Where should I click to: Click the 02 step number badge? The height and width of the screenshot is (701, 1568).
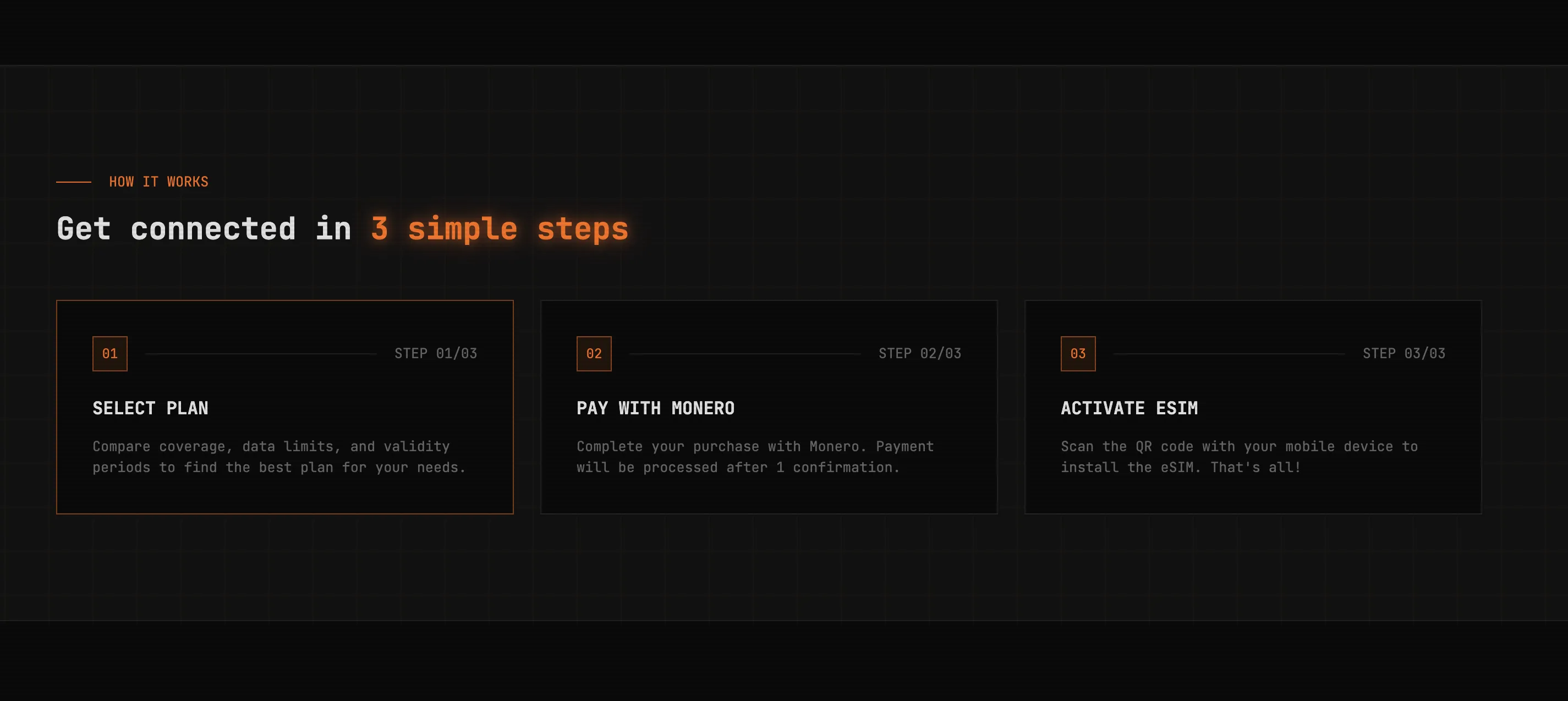point(594,354)
